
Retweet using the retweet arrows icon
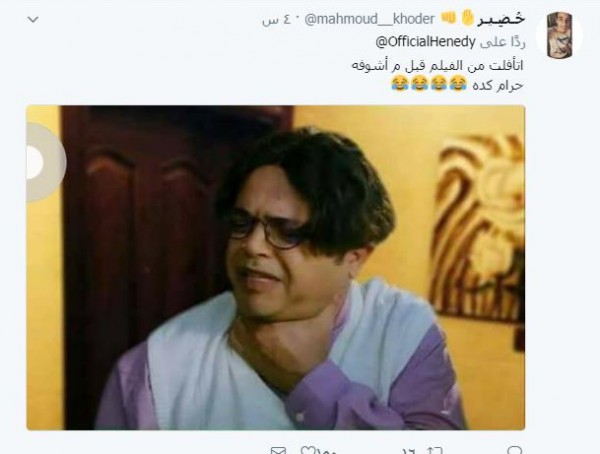coord(435,451)
